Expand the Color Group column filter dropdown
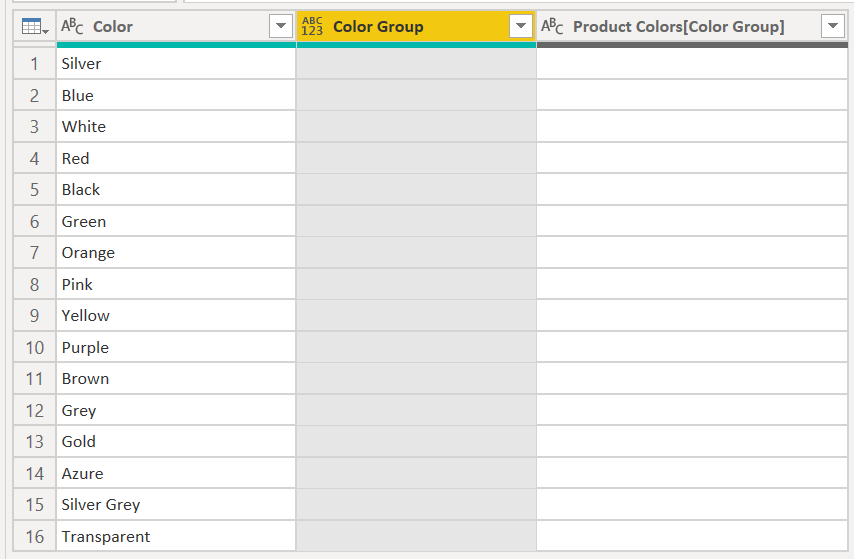The height and width of the screenshot is (559, 854). click(x=520, y=27)
